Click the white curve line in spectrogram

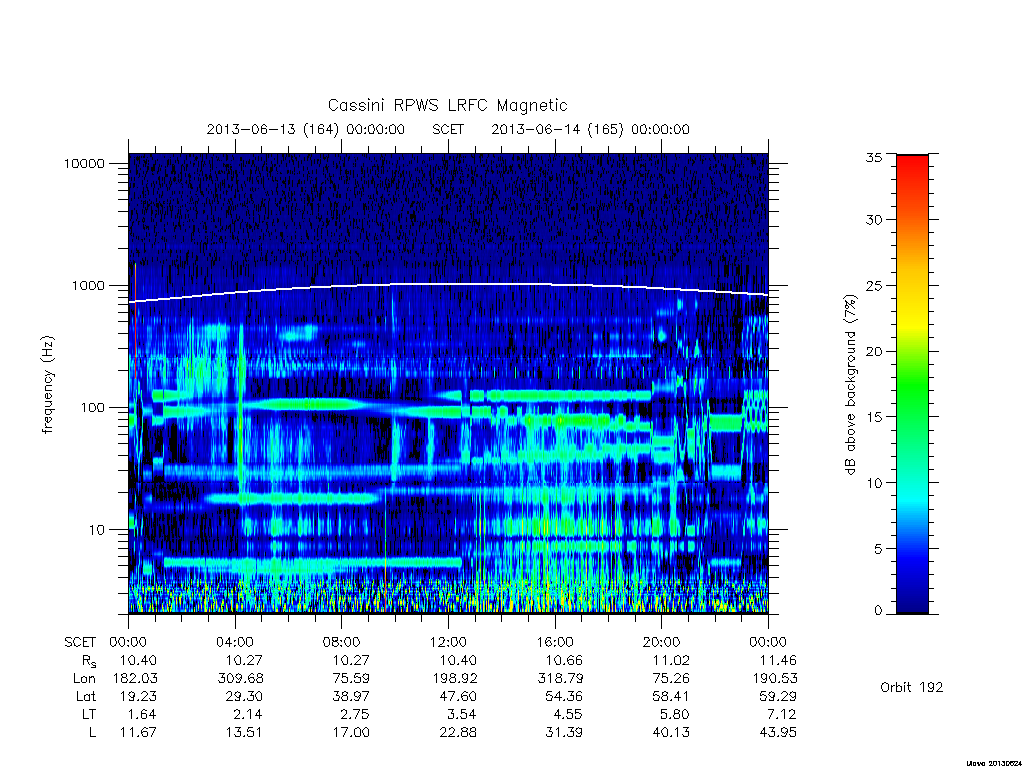pyautogui.click(x=448, y=283)
